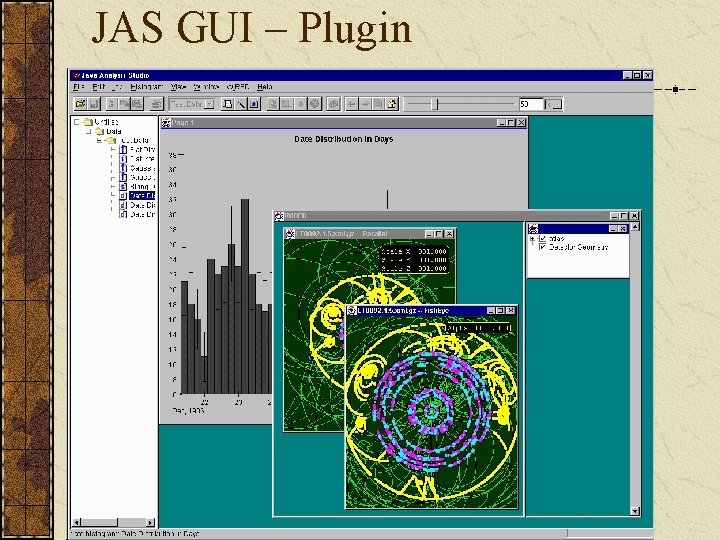The image size is (720, 540).
Task: Click the right arrow forward toolbar icon
Action: (365, 104)
